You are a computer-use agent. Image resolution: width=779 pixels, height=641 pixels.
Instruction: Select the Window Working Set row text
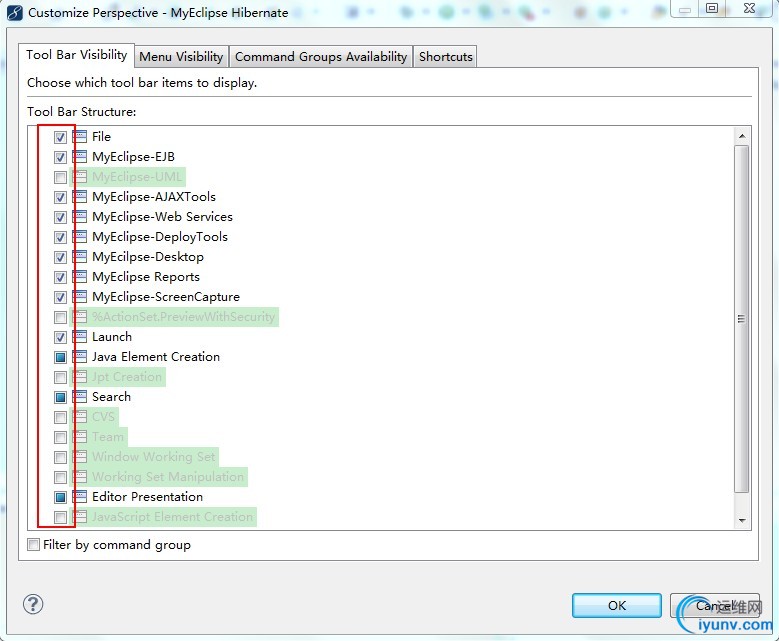click(154, 457)
